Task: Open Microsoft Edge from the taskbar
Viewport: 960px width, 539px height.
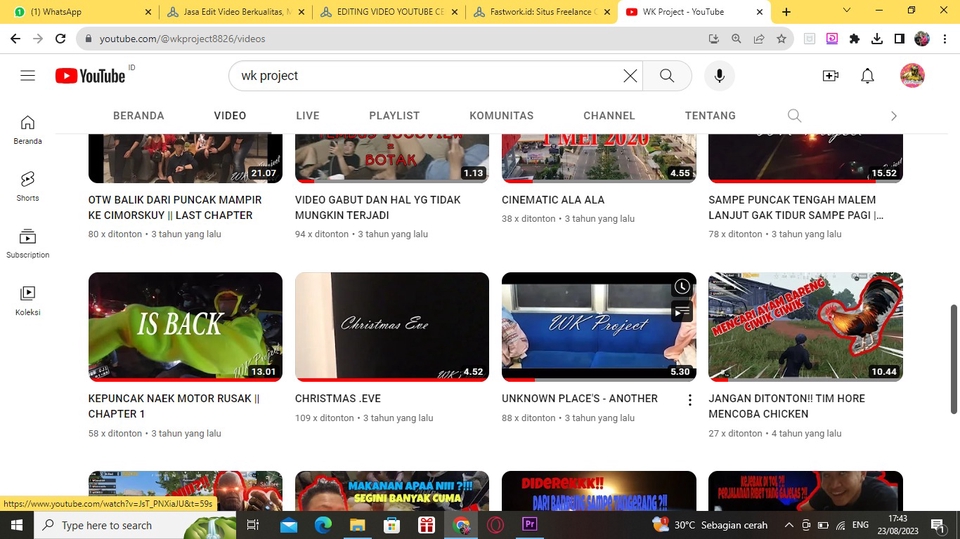Action: [x=323, y=524]
